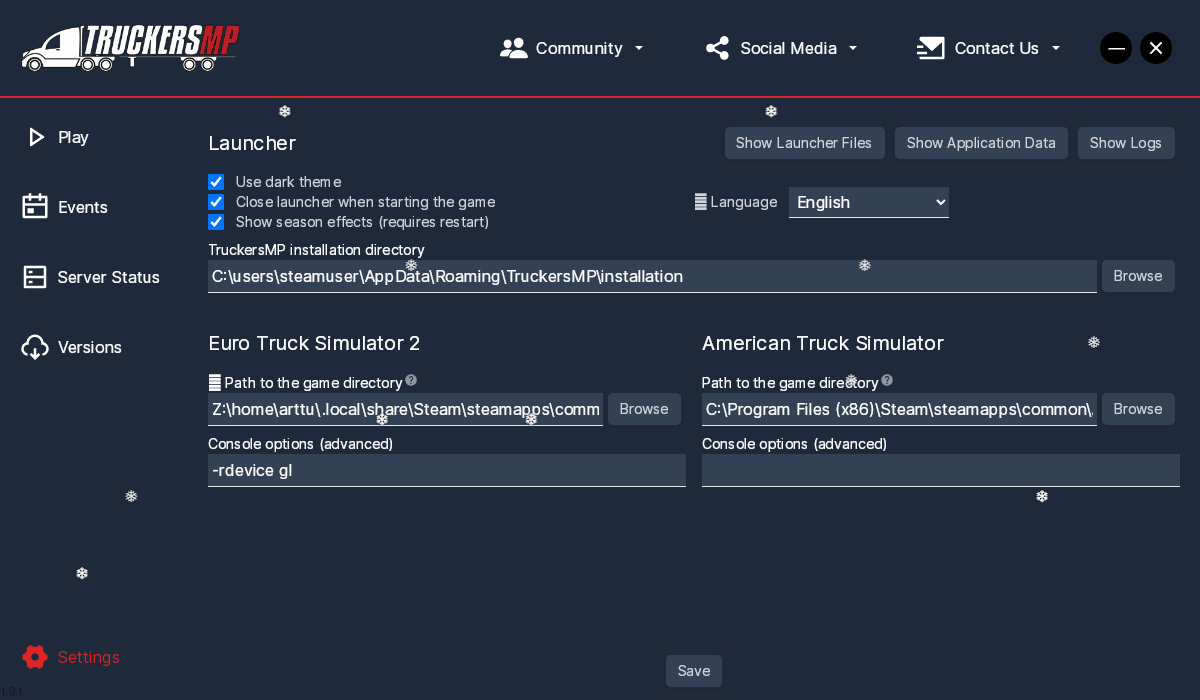Click the Play triangle icon in sidebar
The image size is (1200, 700).
pos(36,137)
